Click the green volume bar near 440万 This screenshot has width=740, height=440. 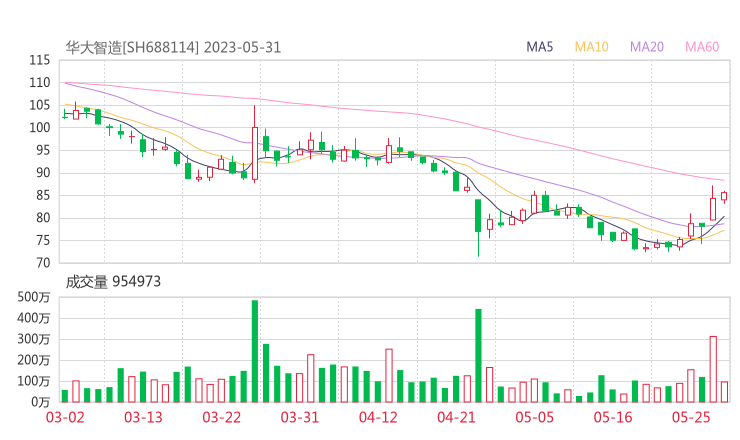[478, 355]
